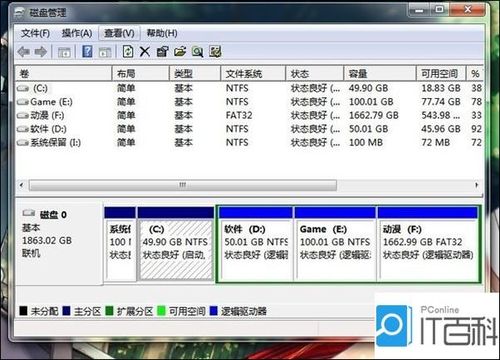Image resolution: width=500 pixels, height=360 pixels.
Task: Select the Game (E:) 100.01 GB partition block
Action: 335,244
